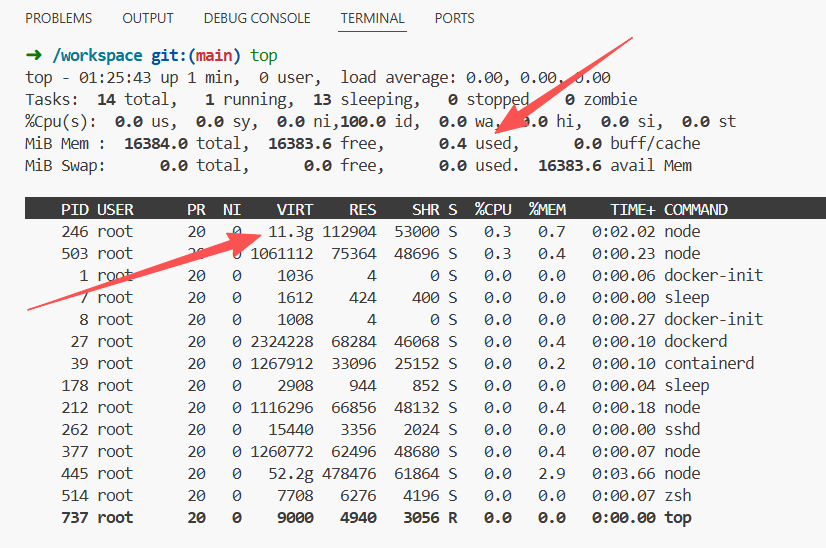Switch to the PROBLEMS tab
The height and width of the screenshot is (548, 826).
click(x=58, y=18)
